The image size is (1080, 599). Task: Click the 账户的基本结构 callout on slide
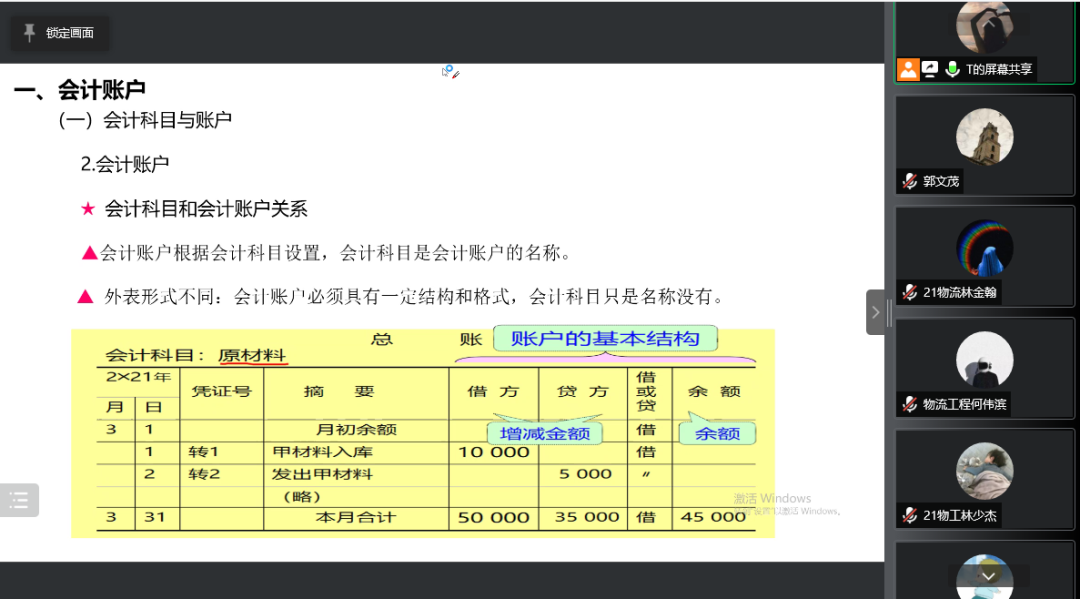tap(605, 338)
